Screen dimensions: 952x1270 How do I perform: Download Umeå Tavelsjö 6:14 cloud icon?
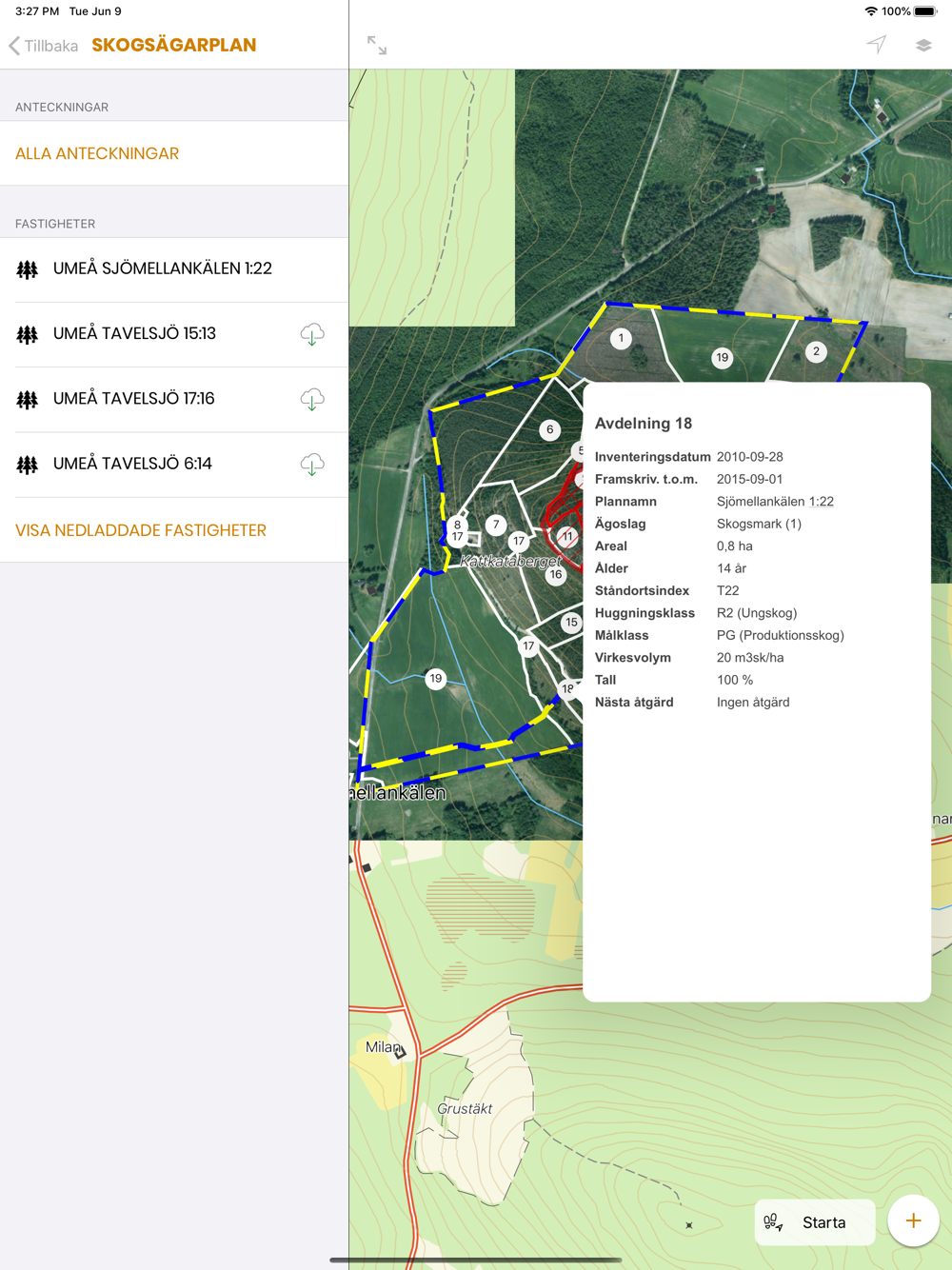pos(312,465)
